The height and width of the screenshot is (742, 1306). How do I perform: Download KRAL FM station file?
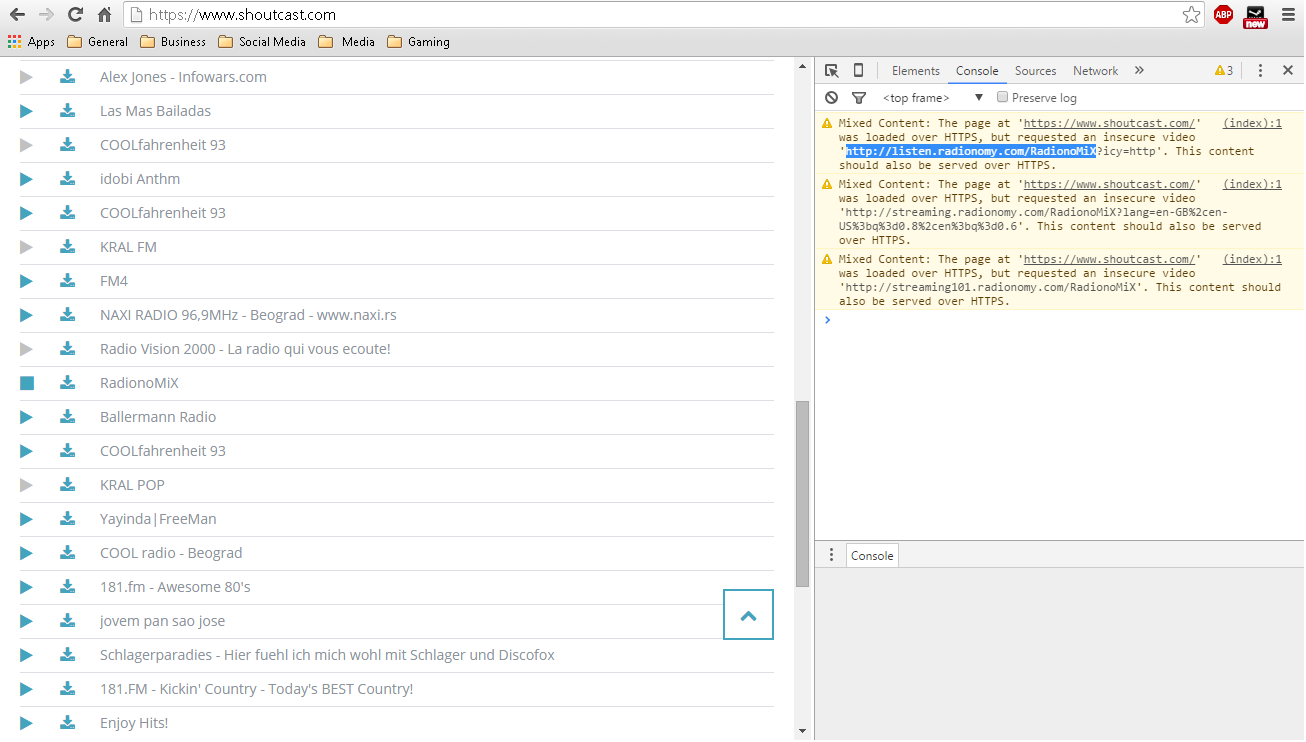click(67, 247)
